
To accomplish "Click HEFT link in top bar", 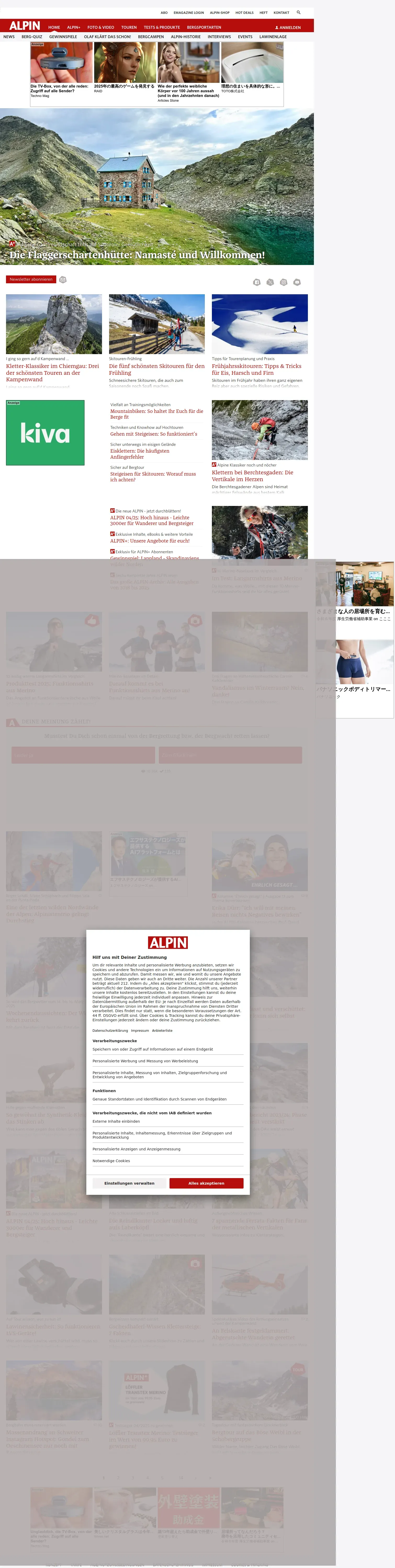I will coord(263,12).
